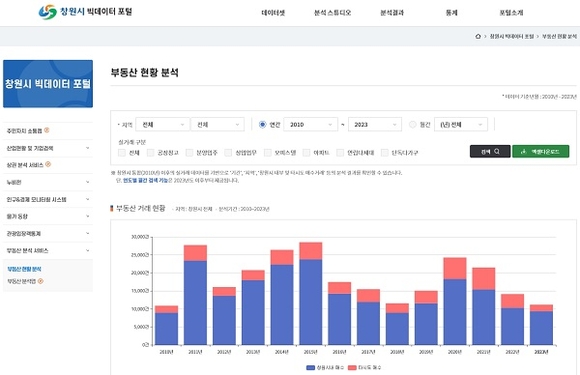Expand the 물가 동향 sidebar menu

[48, 216]
